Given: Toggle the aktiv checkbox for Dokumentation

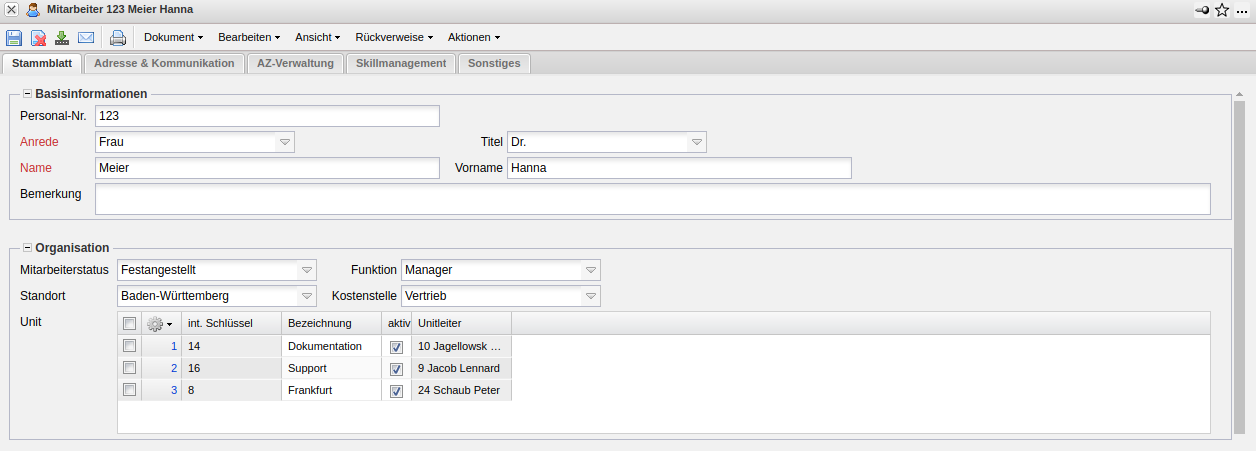Looking at the screenshot, I should (x=397, y=347).
